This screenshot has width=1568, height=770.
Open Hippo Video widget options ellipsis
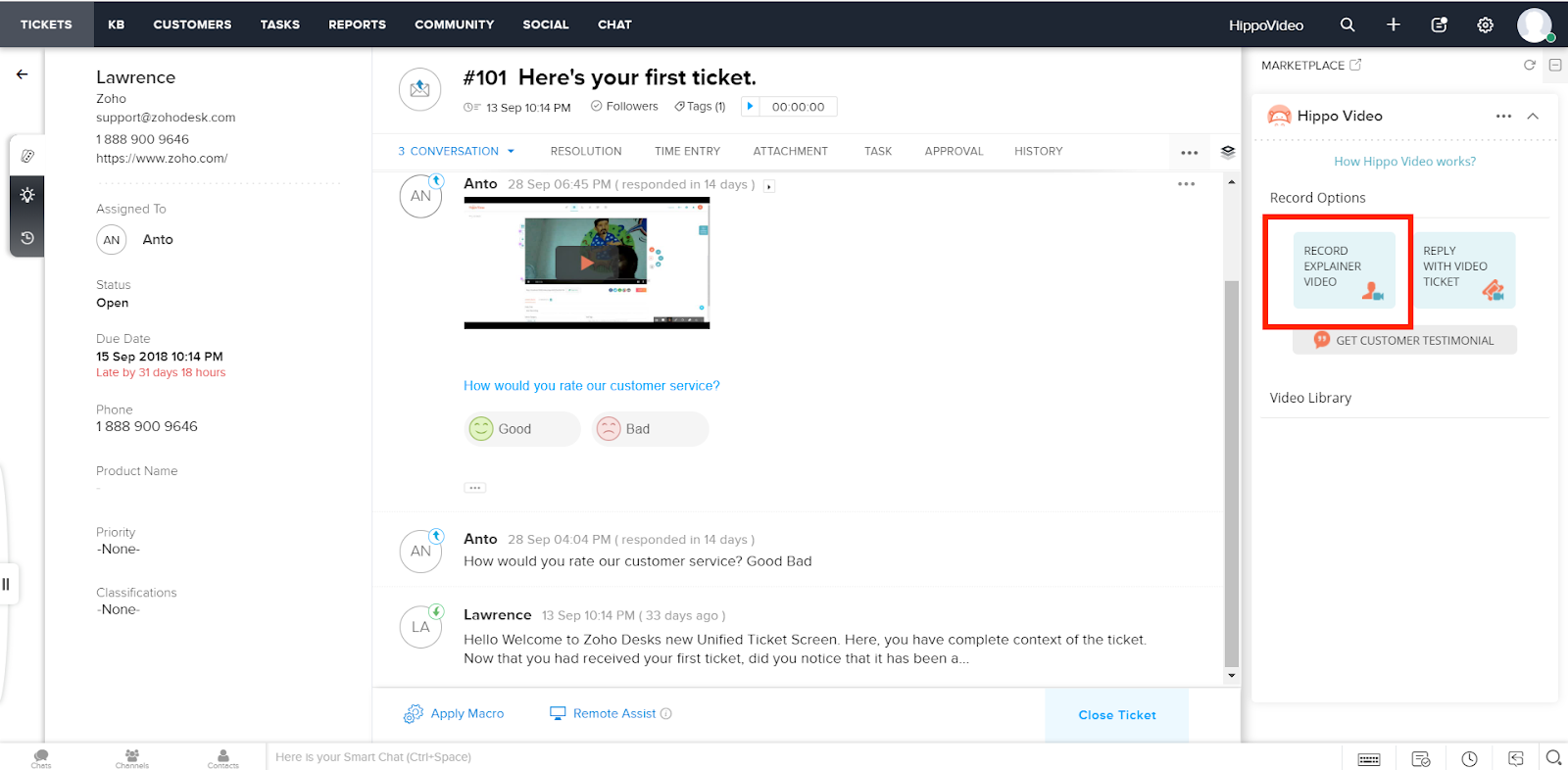pyautogui.click(x=1503, y=116)
